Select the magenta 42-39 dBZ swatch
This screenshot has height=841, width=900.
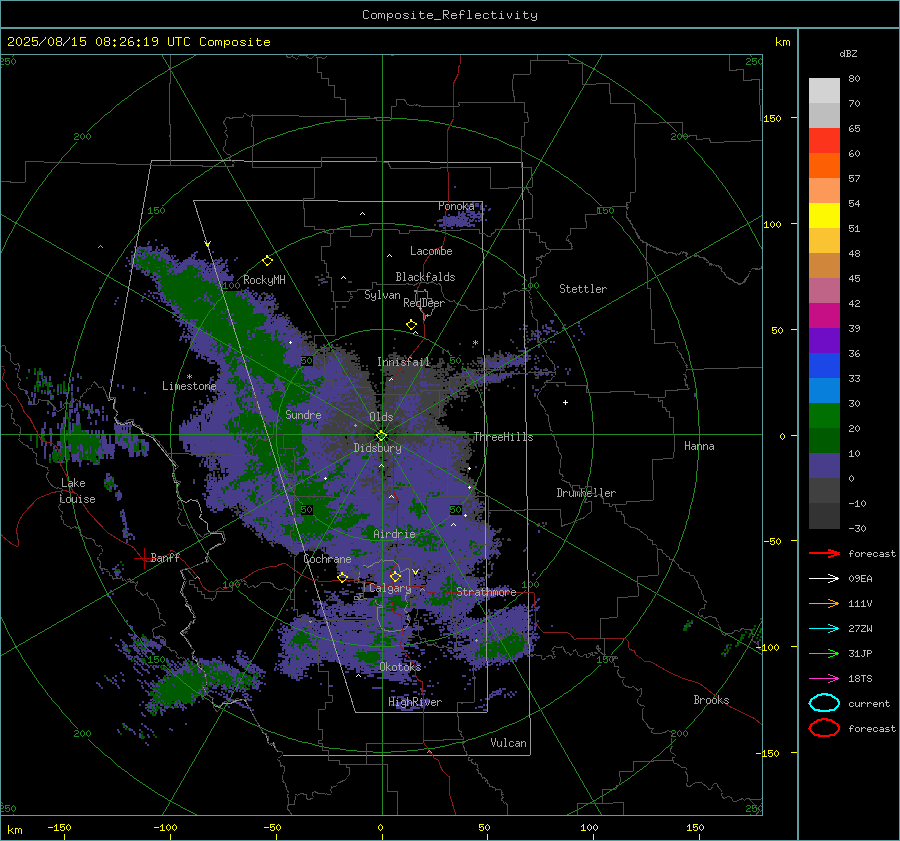click(824, 316)
